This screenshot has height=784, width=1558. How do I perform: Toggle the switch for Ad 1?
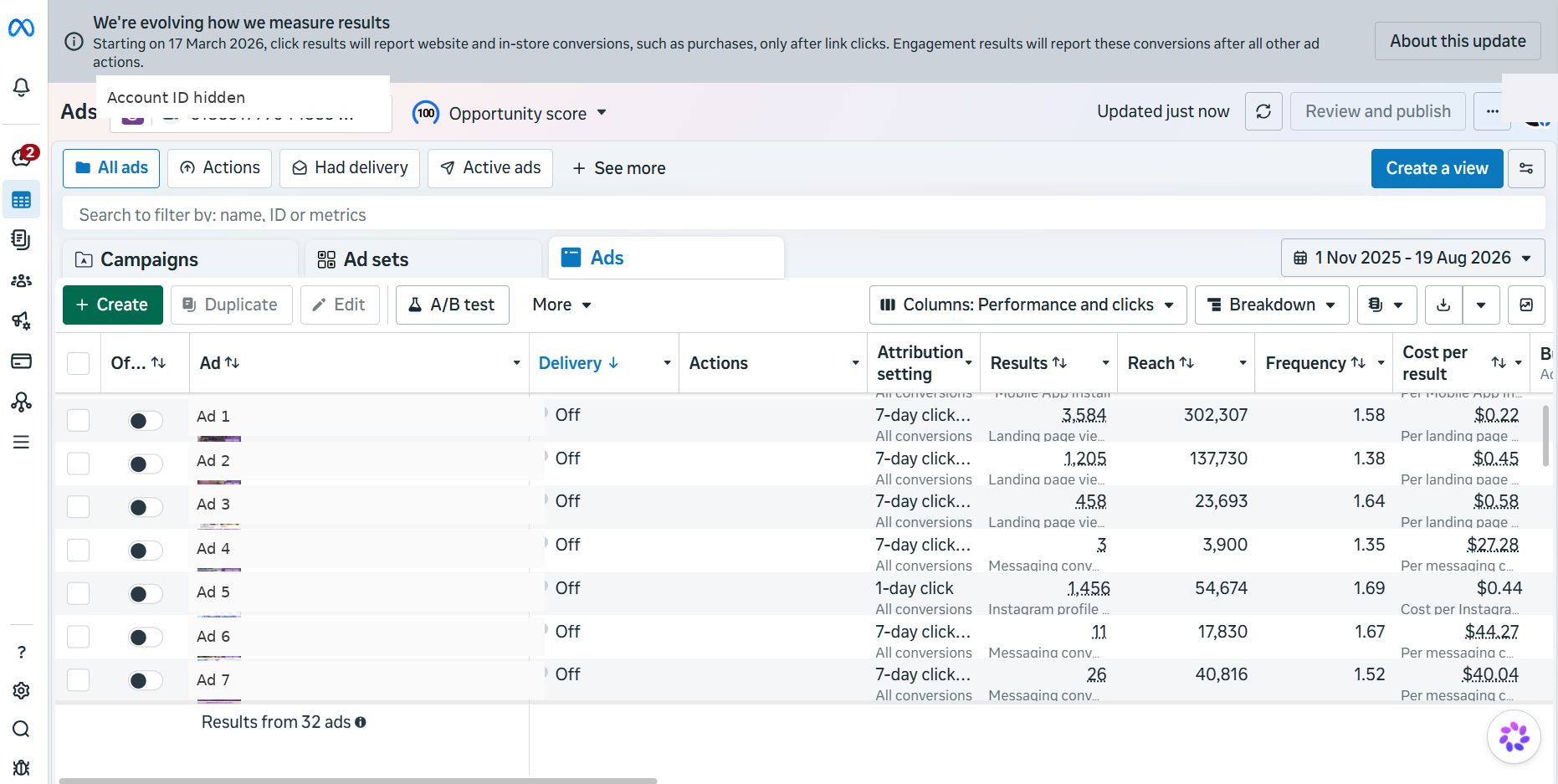pyautogui.click(x=146, y=420)
